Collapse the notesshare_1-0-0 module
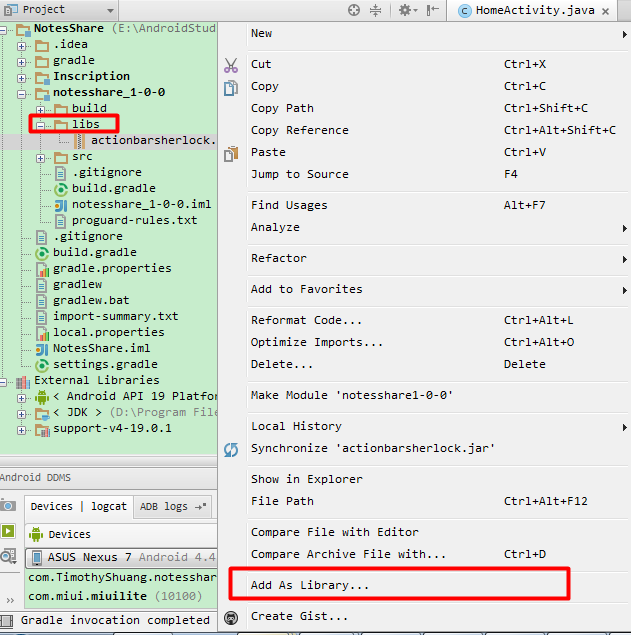 tap(22, 94)
